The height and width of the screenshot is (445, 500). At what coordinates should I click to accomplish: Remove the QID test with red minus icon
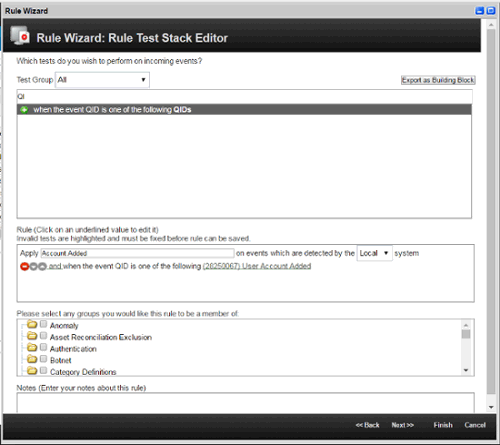pyautogui.click(x=24, y=266)
